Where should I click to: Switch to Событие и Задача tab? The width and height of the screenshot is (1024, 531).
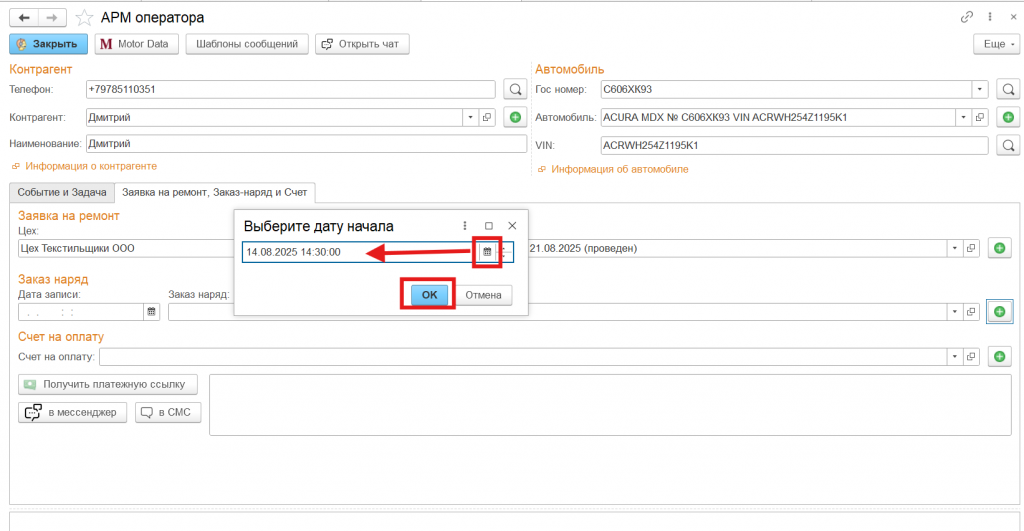coord(61,191)
